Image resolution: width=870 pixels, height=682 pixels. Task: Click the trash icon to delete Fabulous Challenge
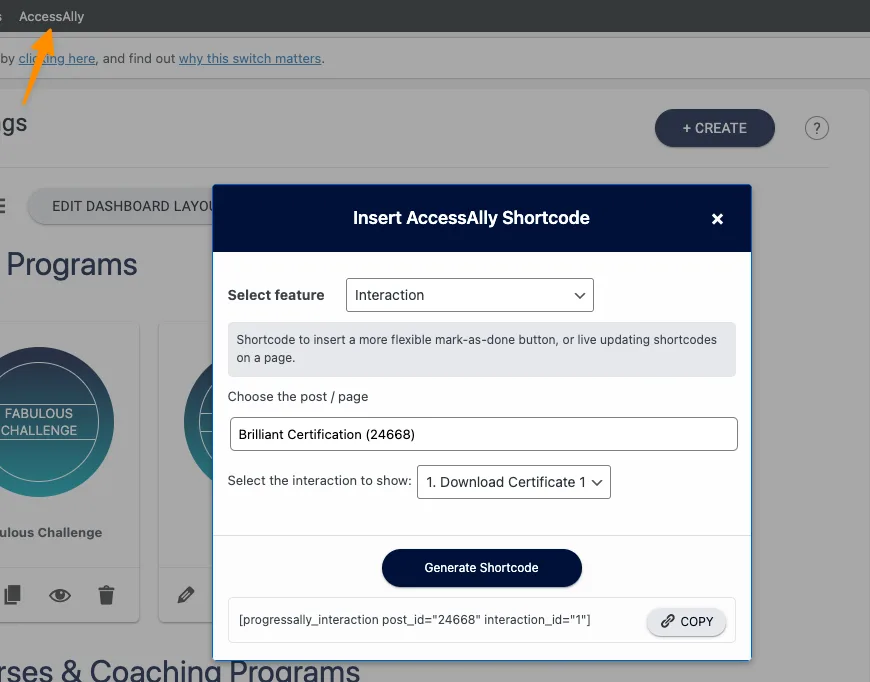[106, 595]
